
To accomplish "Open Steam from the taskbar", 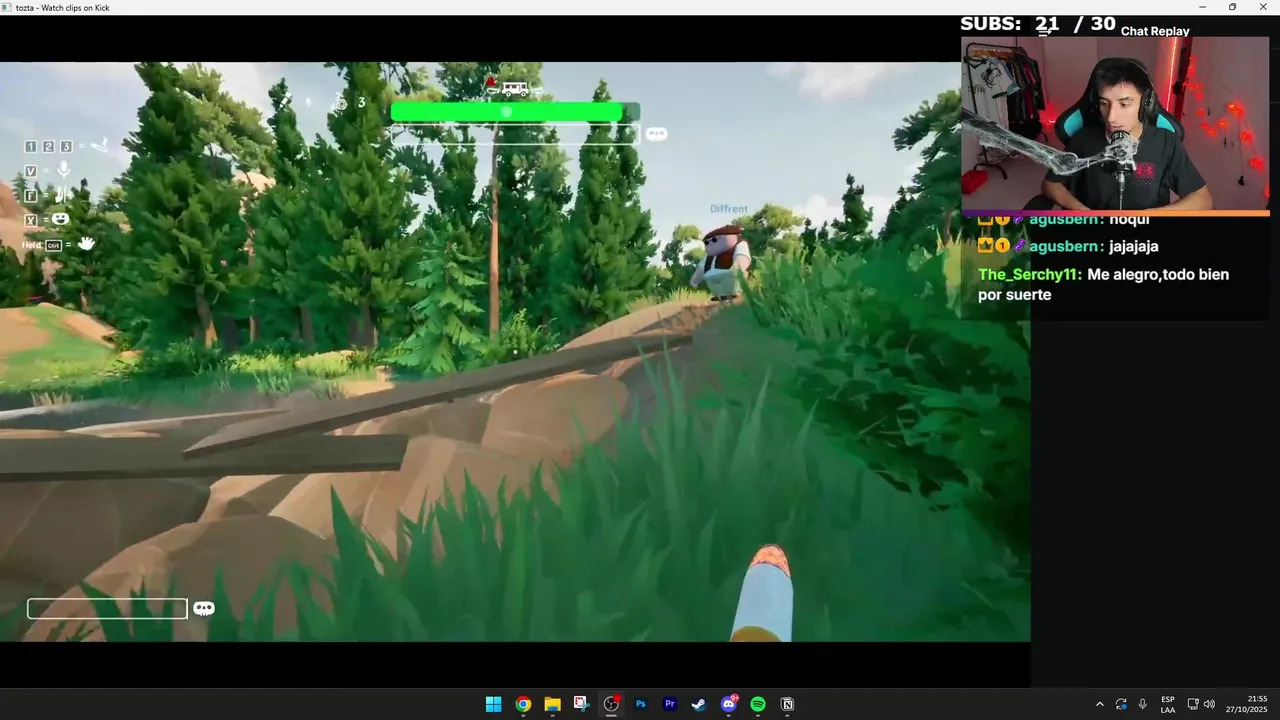I will 699,704.
